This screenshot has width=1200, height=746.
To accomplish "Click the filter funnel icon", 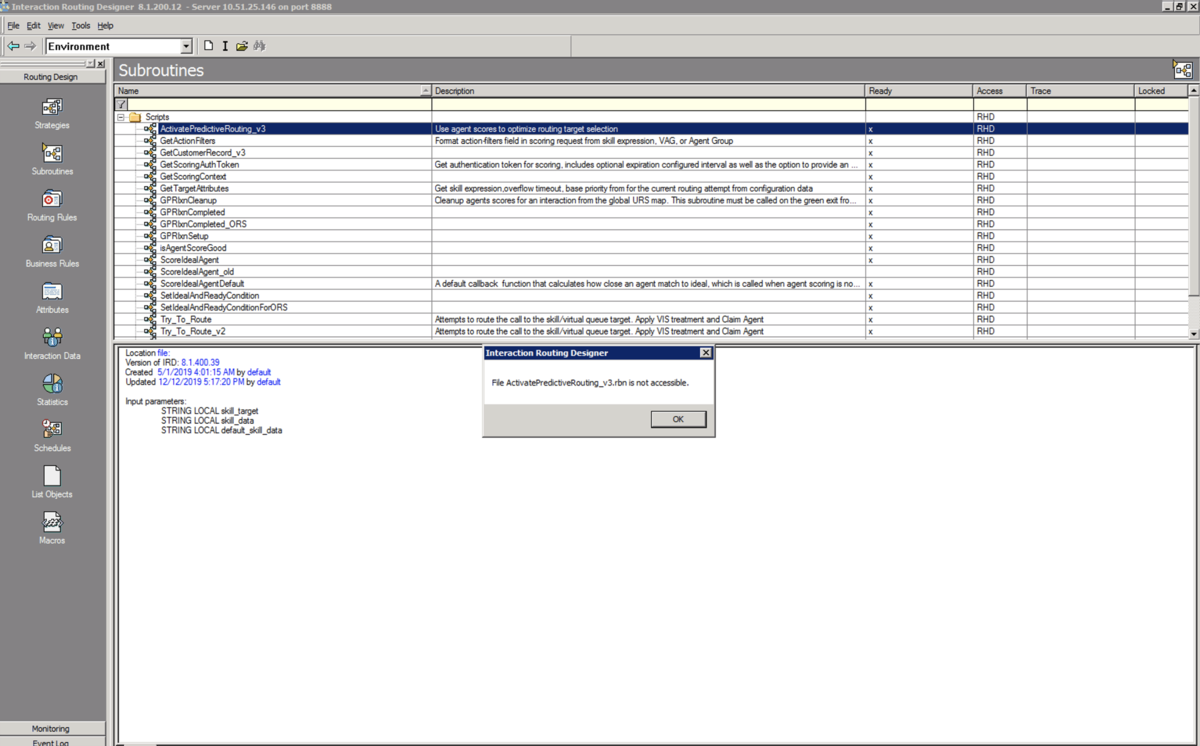I will [122, 104].
